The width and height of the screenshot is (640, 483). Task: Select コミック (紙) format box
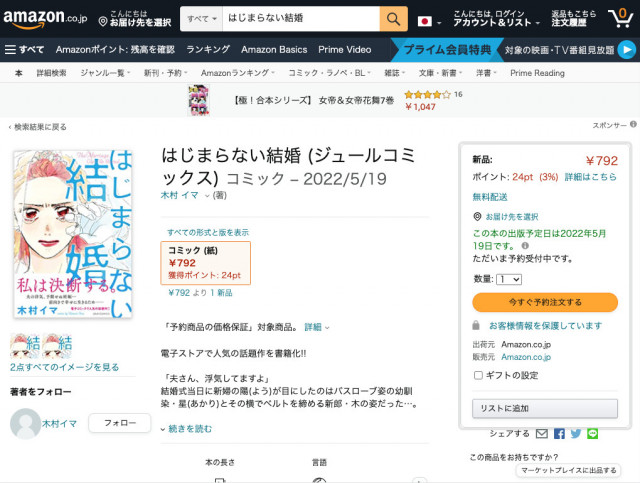205,263
